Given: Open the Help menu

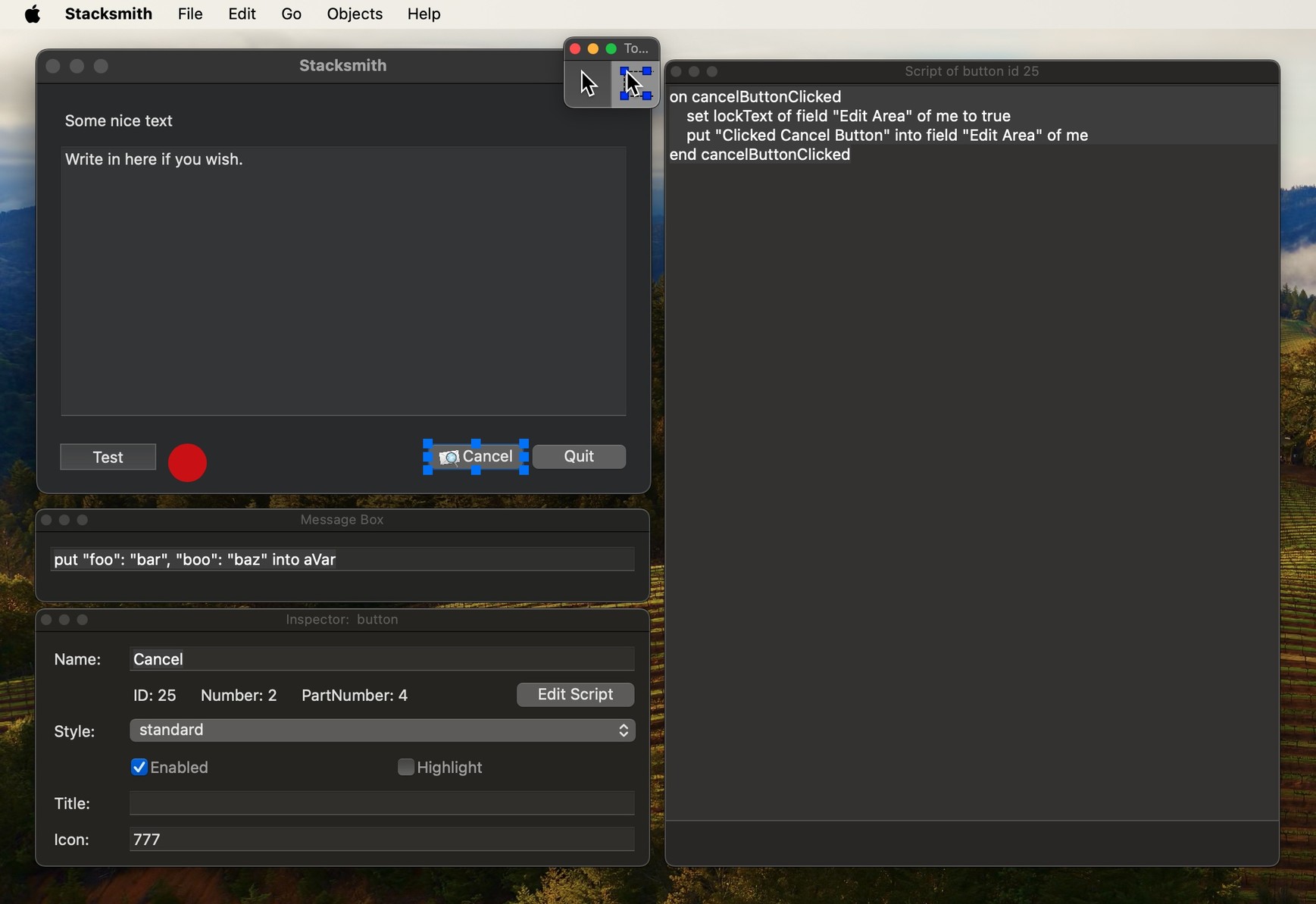Looking at the screenshot, I should pyautogui.click(x=424, y=14).
